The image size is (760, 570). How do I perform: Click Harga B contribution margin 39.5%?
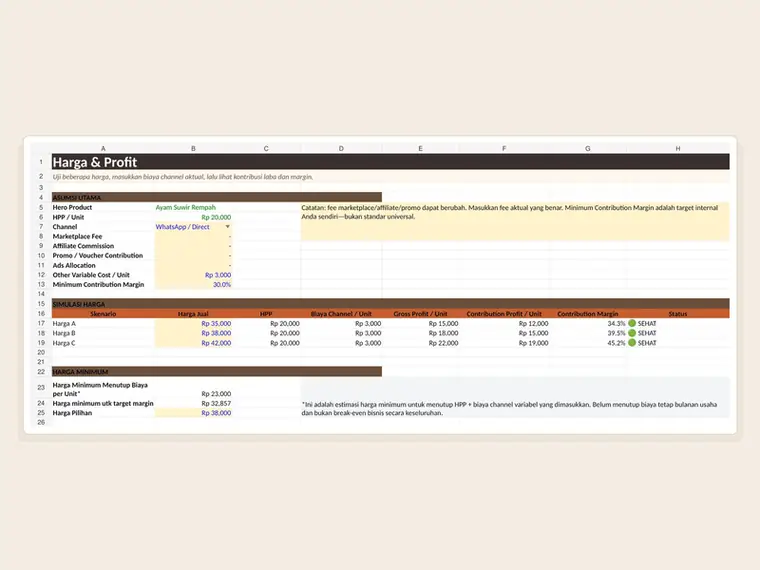[x=617, y=333]
